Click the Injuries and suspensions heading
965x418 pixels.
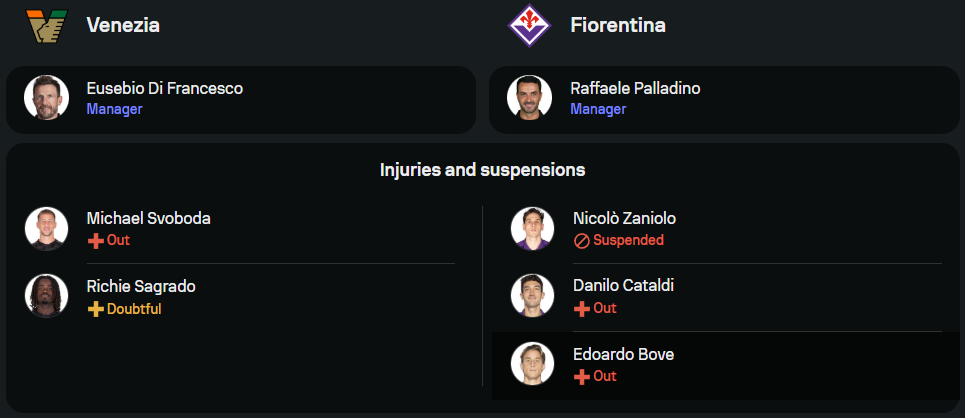click(482, 170)
